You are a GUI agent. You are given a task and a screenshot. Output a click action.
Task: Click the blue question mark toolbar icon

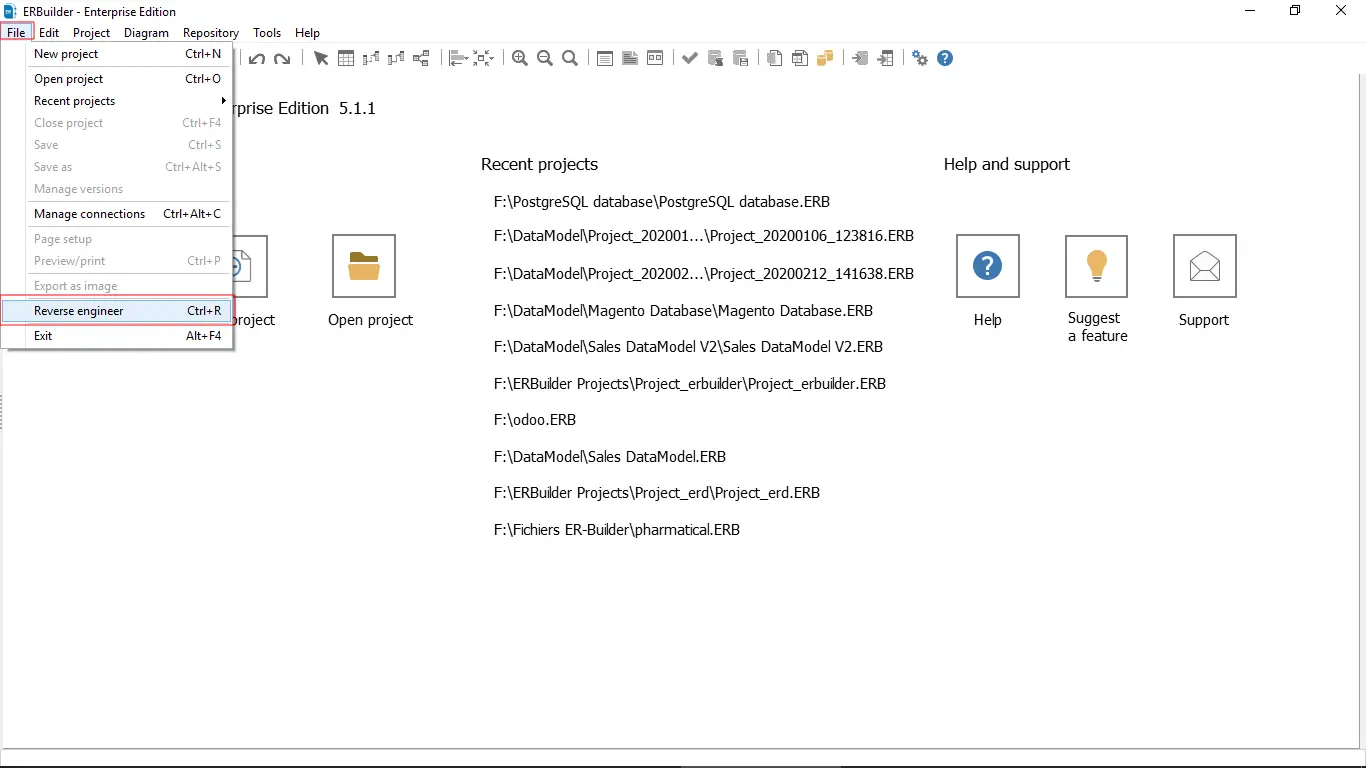click(945, 58)
